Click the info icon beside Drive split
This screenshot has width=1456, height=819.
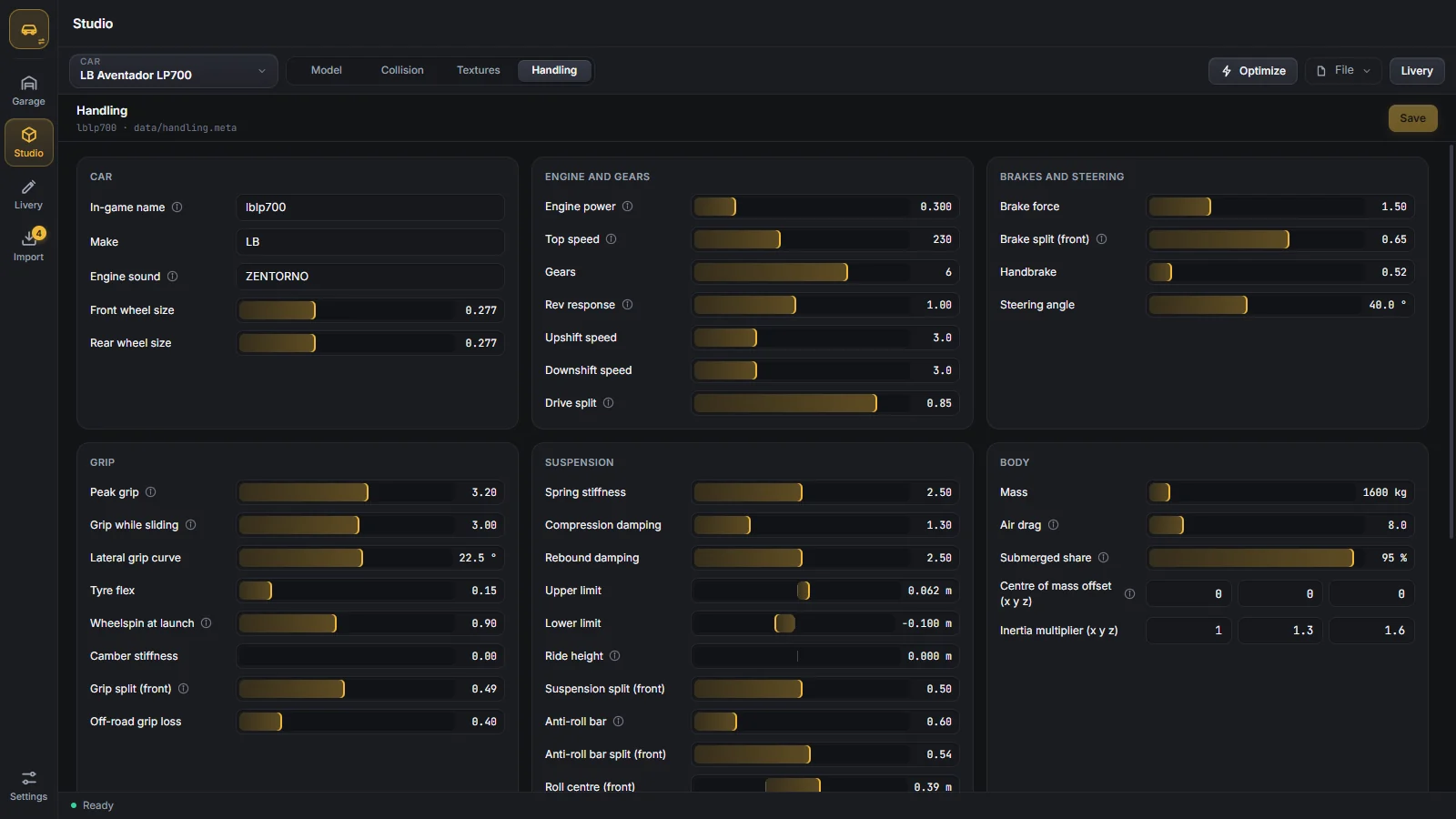click(x=609, y=403)
